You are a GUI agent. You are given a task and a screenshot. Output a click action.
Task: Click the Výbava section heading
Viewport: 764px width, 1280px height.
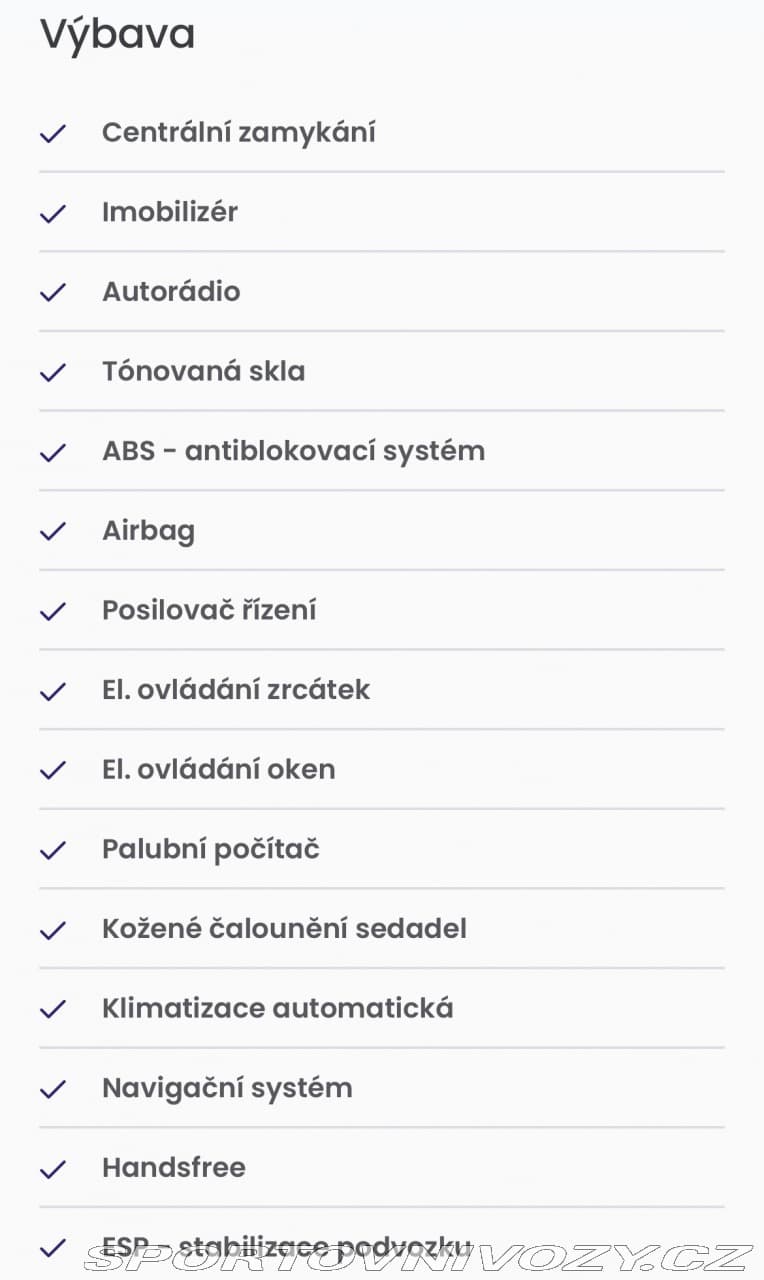coord(117,35)
